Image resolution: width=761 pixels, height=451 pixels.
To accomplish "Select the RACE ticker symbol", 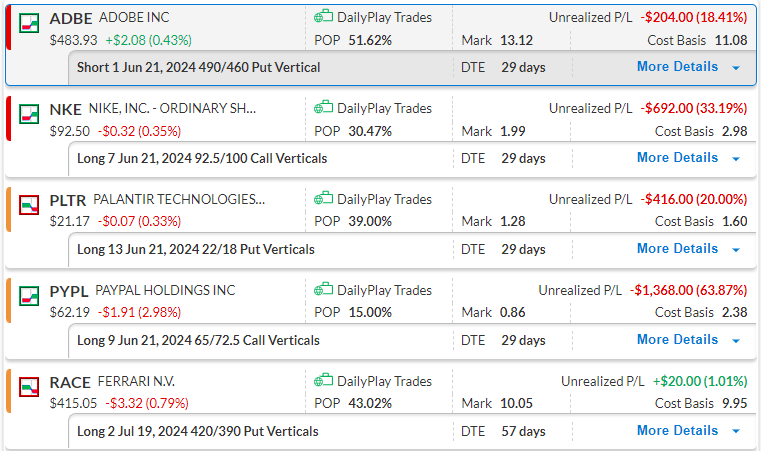I will click(x=70, y=383).
